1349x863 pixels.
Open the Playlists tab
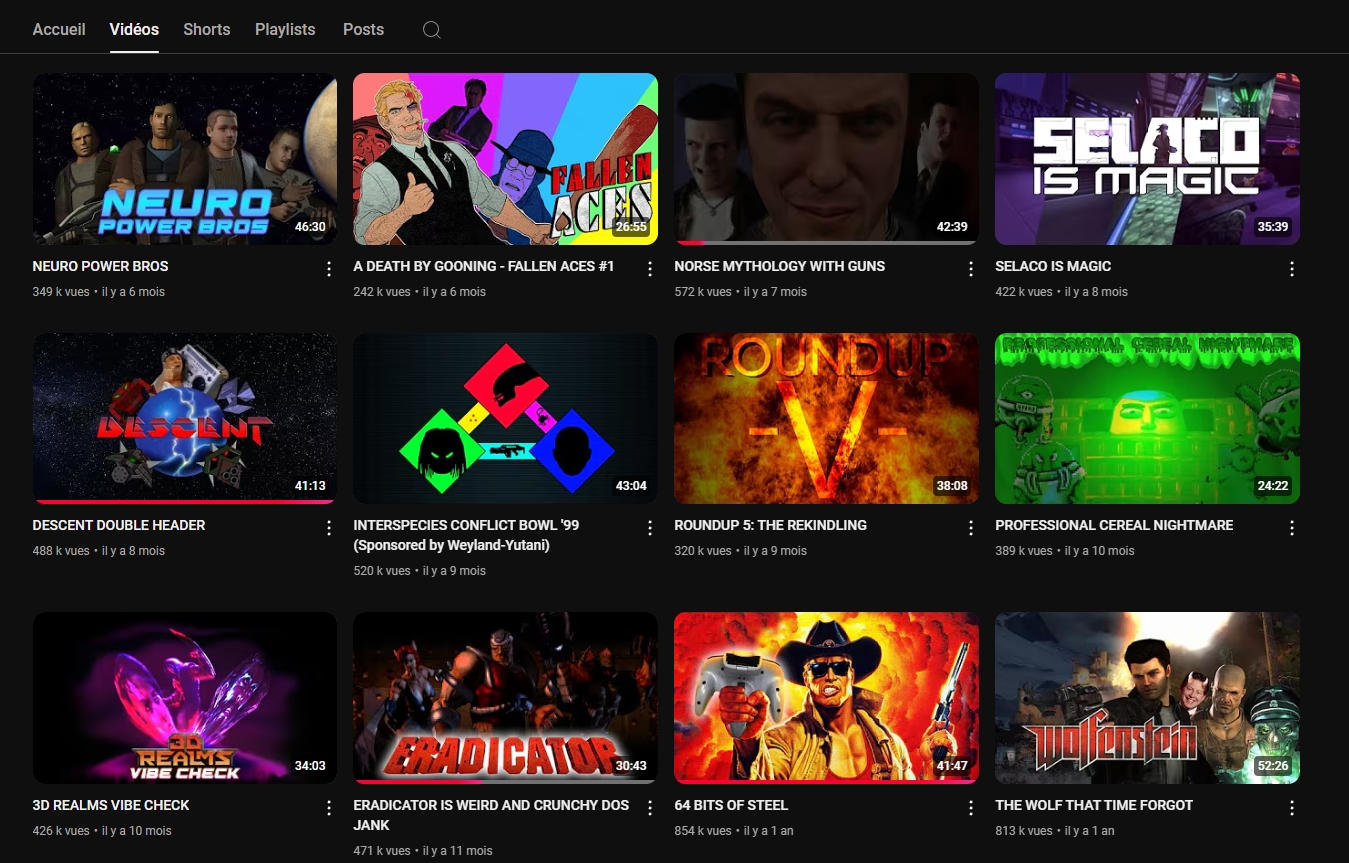[x=285, y=29]
